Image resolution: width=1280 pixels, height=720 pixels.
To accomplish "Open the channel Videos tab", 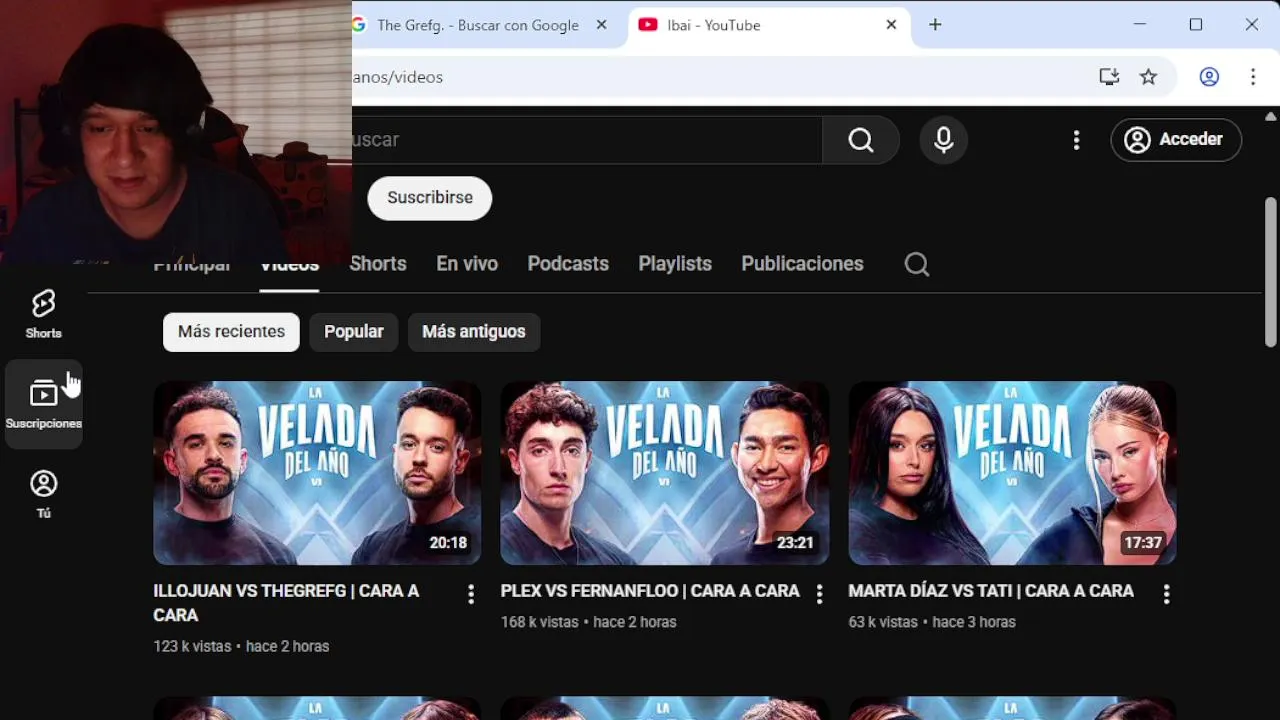I will [289, 264].
